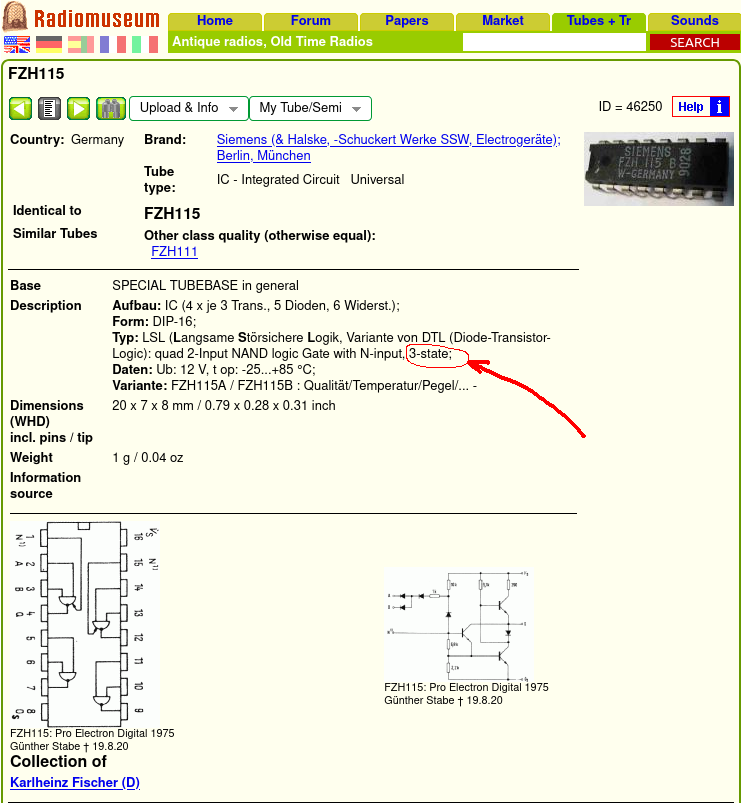Expand the Upload & Info dropdown
Screen dimensions: 741x803
coord(189,108)
